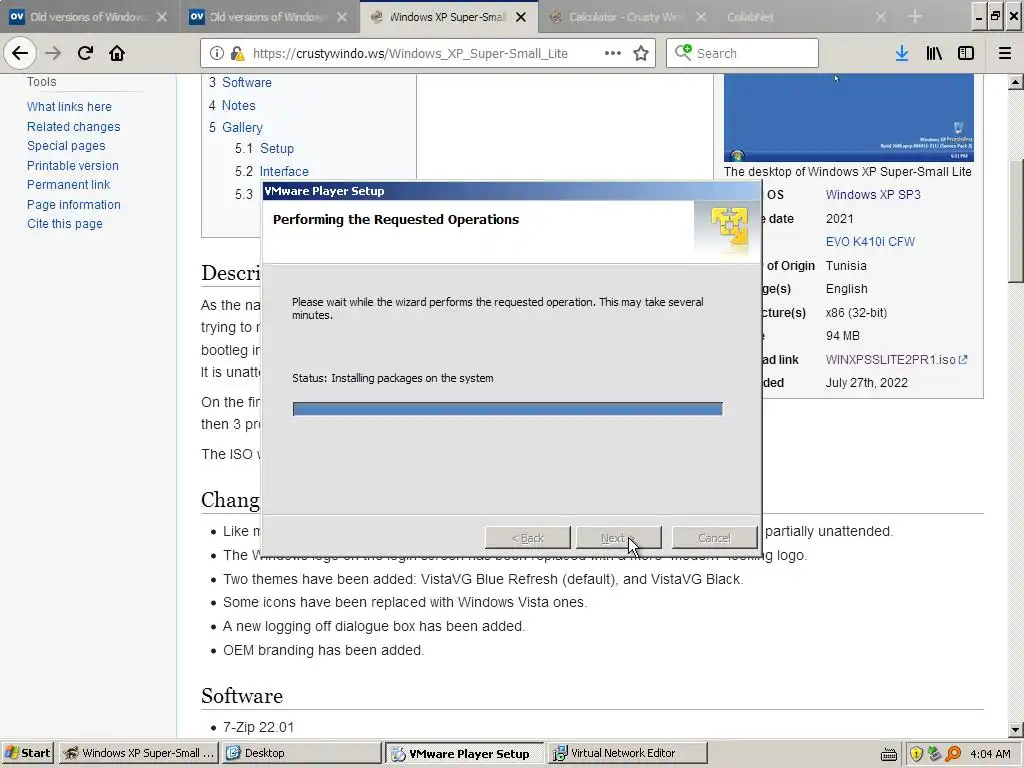Viewport: 1024px width, 768px height.
Task: Click the 4:04 AM system clock
Action: [x=990, y=754]
